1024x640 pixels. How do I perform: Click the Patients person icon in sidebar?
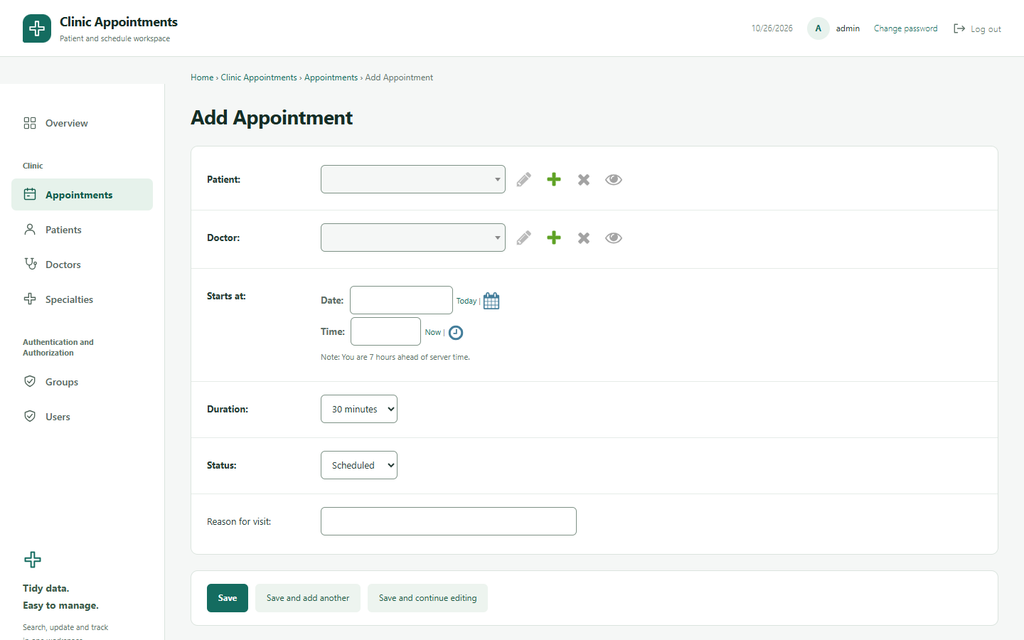tap(30, 229)
